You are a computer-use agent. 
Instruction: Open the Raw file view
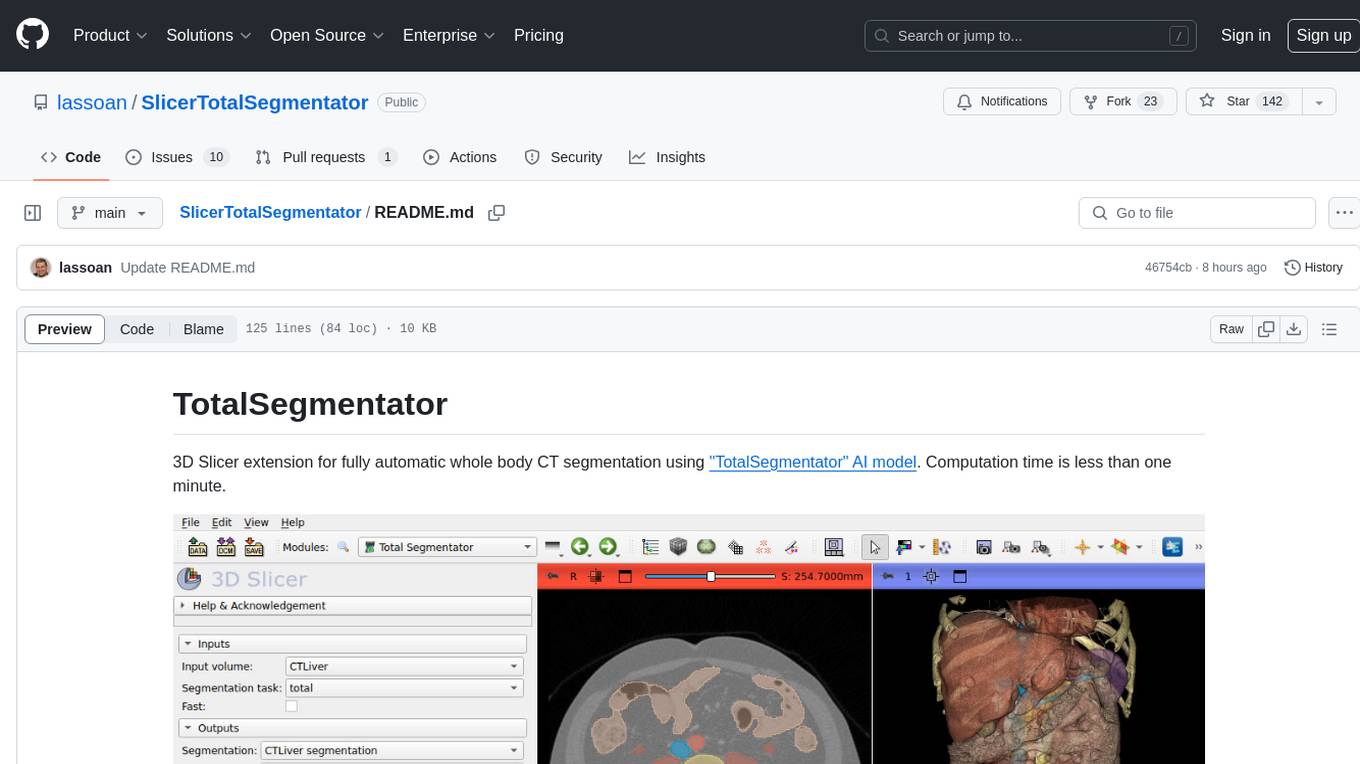1231,329
